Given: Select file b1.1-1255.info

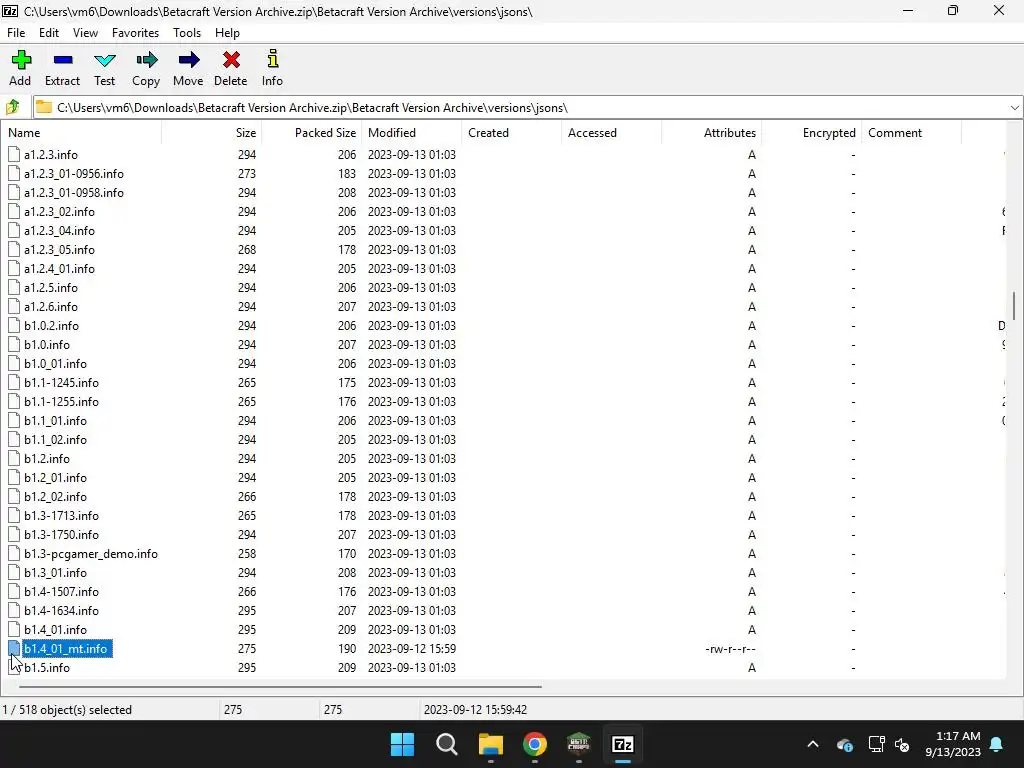Looking at the screenshot, I should pyautogui.click(x=61, y=402).
